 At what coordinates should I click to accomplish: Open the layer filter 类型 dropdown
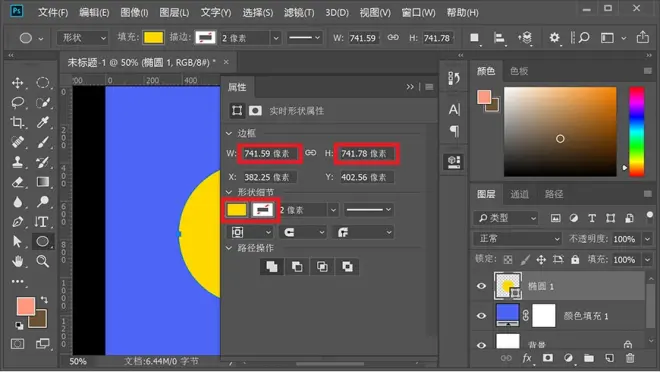(x=507, y=218)
